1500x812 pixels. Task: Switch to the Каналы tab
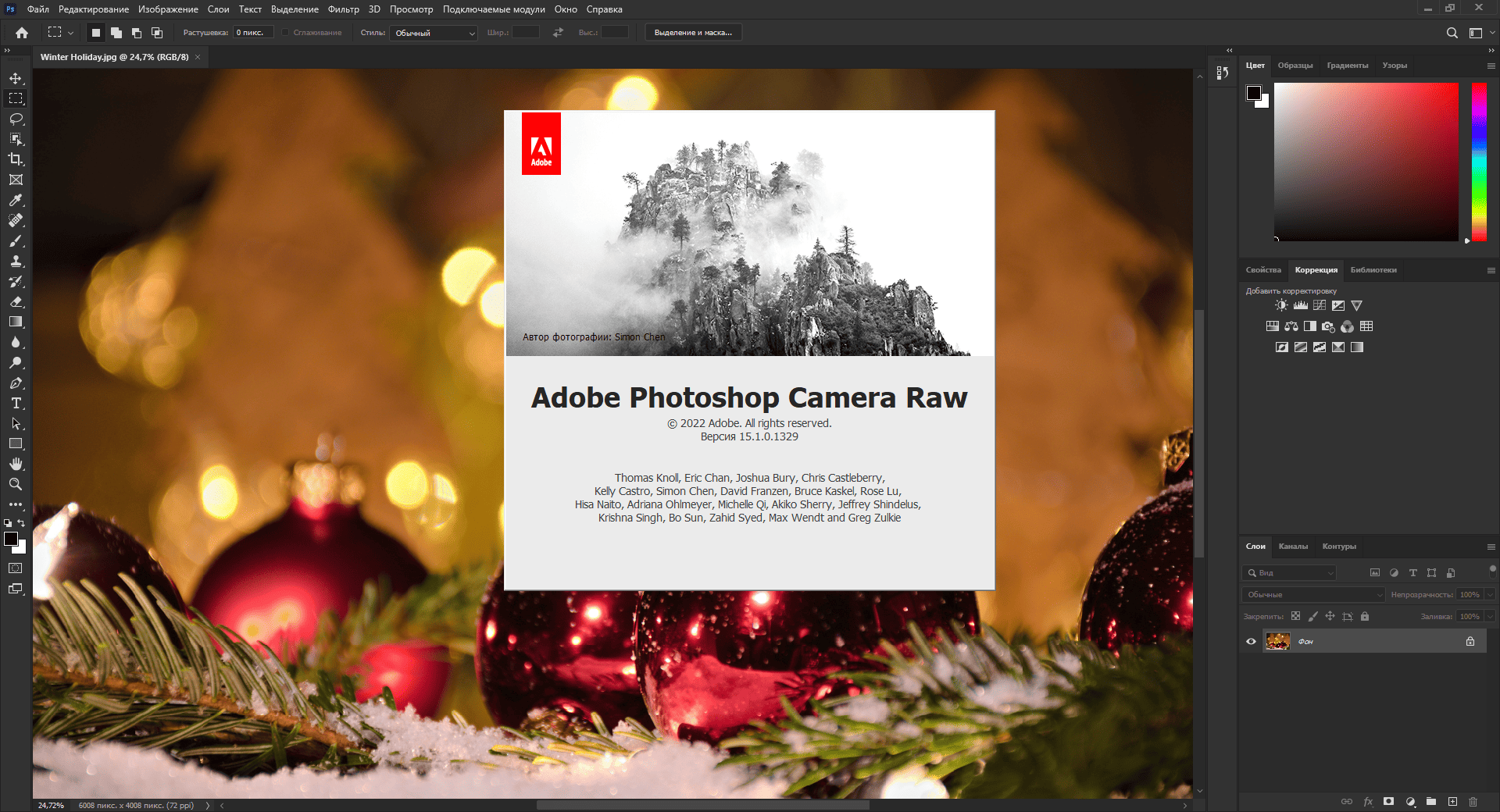(1293, 547)
